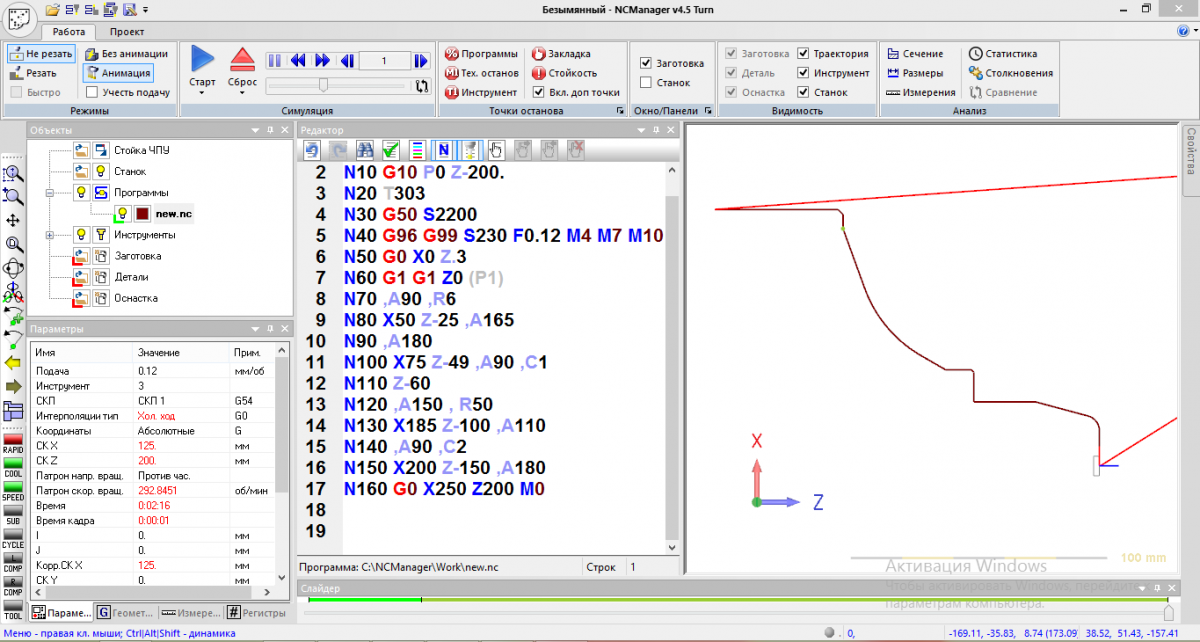The width and height of the screenshot is (1200, 642).
Task: Click the editor hand pointer icon
Action: tap(496, 150)
